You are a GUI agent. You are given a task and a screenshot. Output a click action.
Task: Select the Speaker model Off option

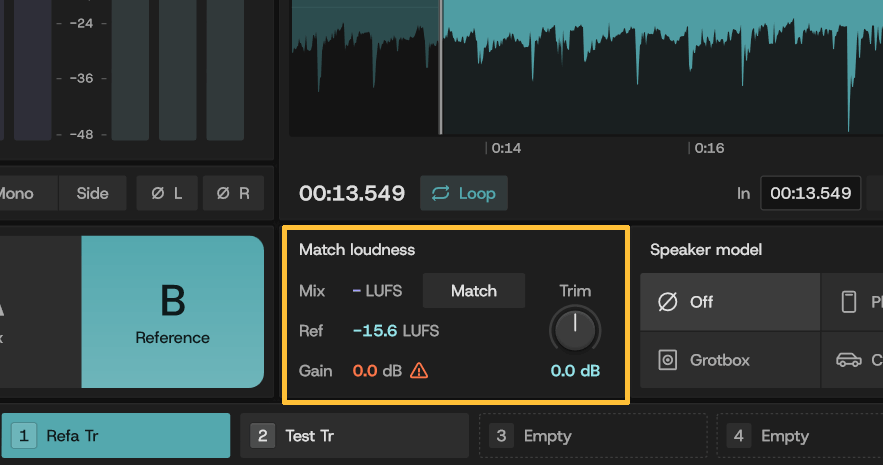730,302
